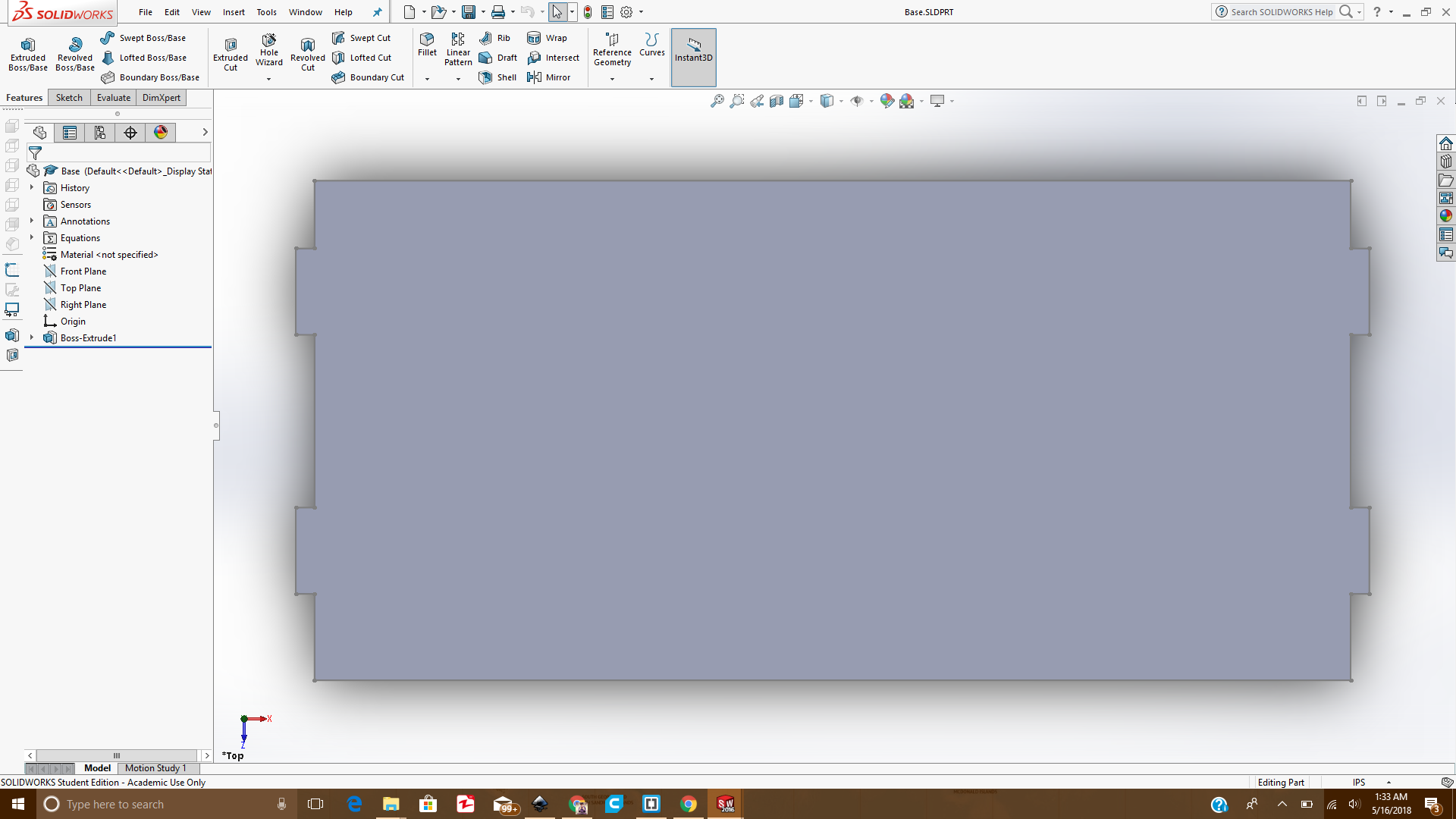
Task: Select the Fillet tool
Action: coord(427,44)
